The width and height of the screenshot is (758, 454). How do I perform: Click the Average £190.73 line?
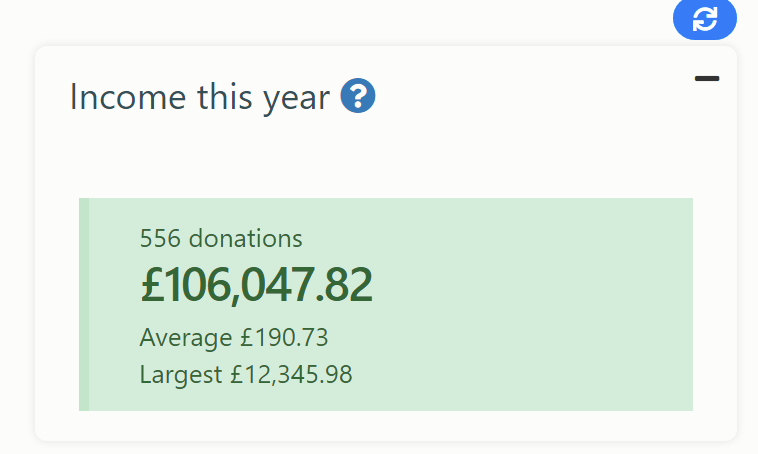(234, 337)
